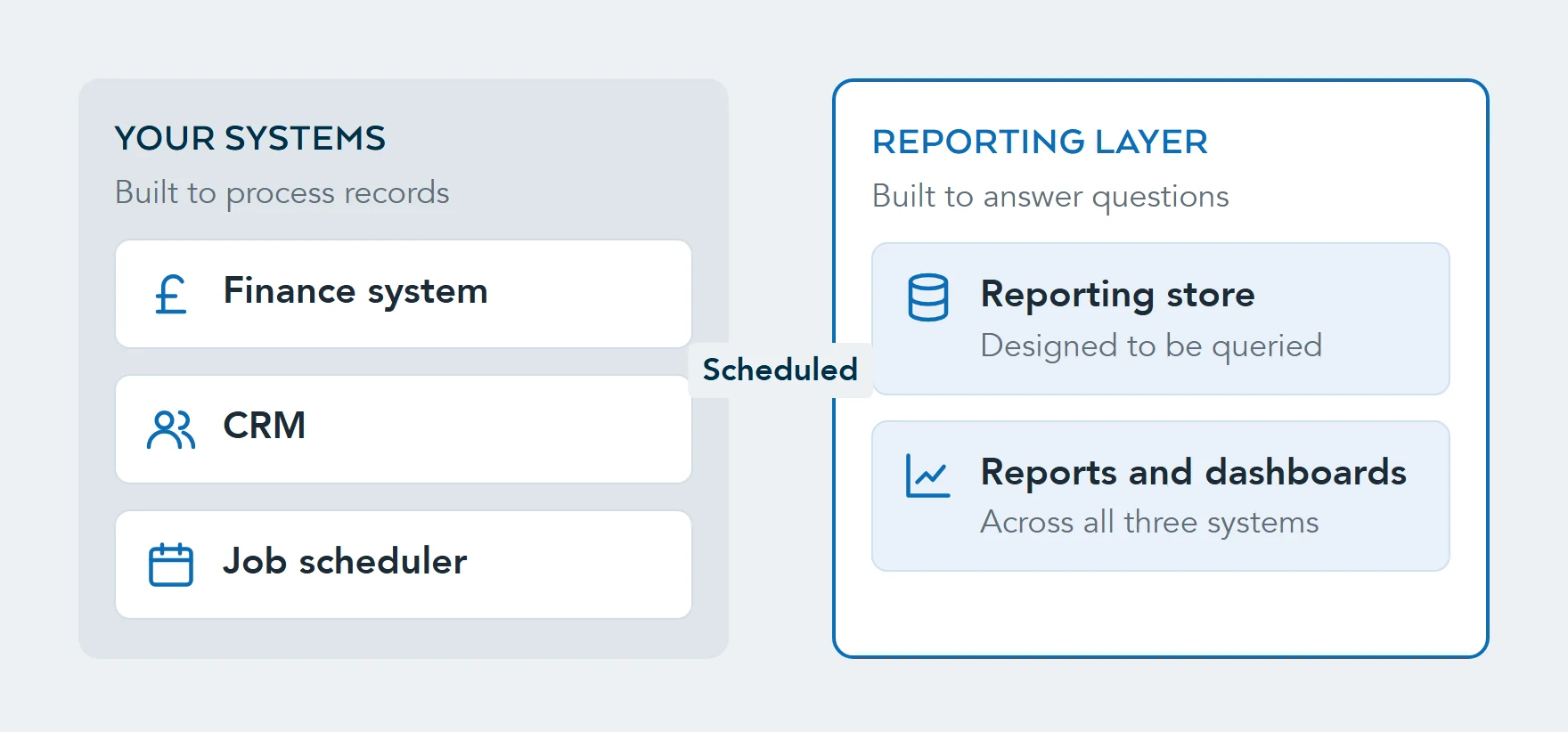Click the "REPORTING LAYER" heading

coord(1040,142)
